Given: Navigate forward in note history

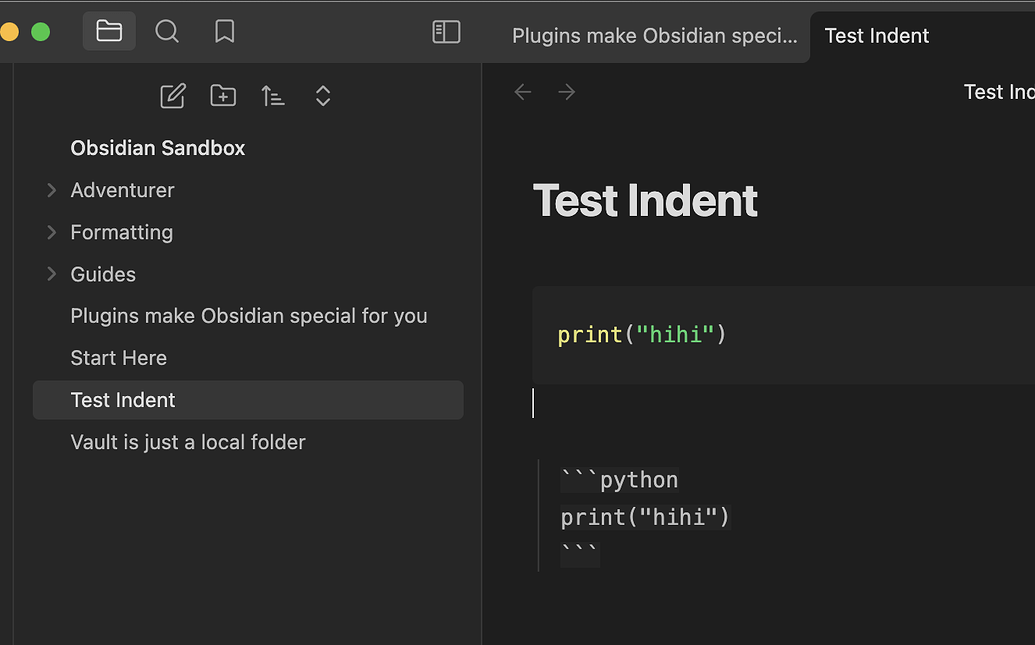Looking at the screenshot, I should pos(566,91).
